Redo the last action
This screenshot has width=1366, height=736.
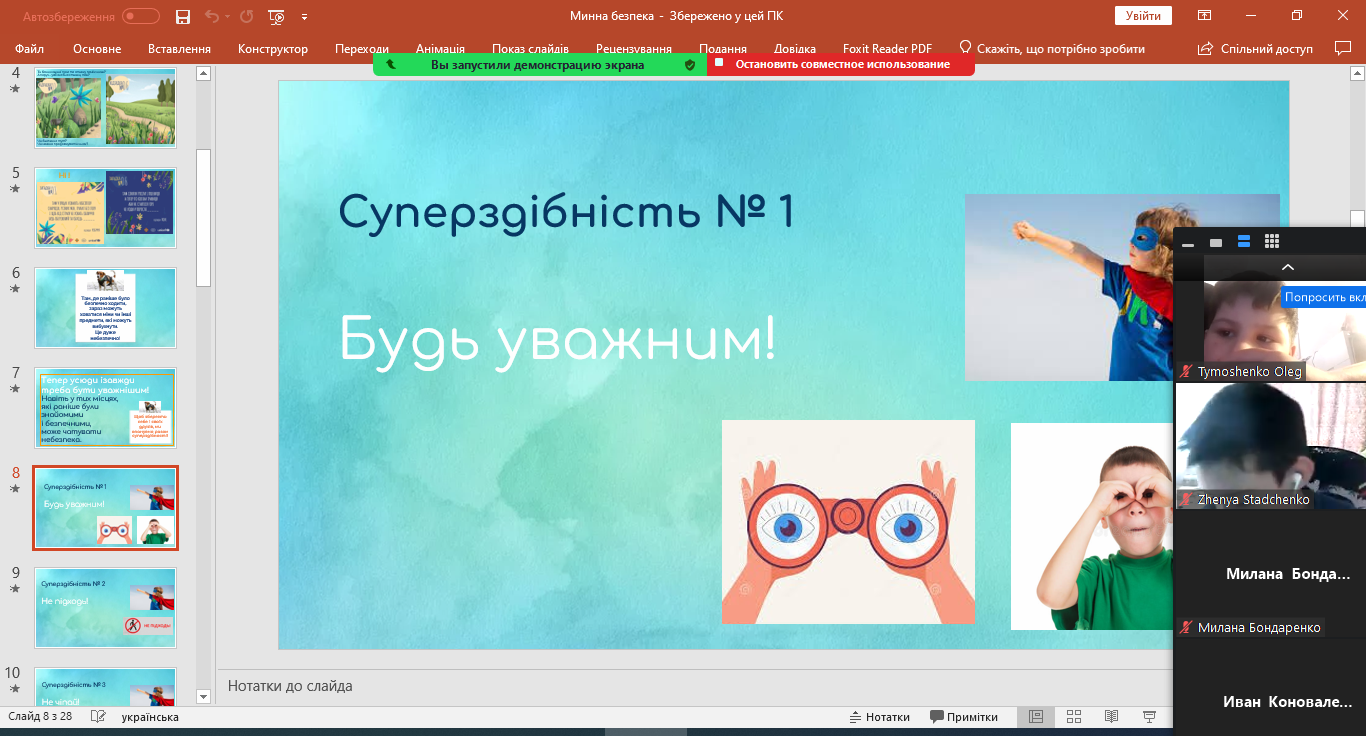pyautogui.click(x=246, y=16)
